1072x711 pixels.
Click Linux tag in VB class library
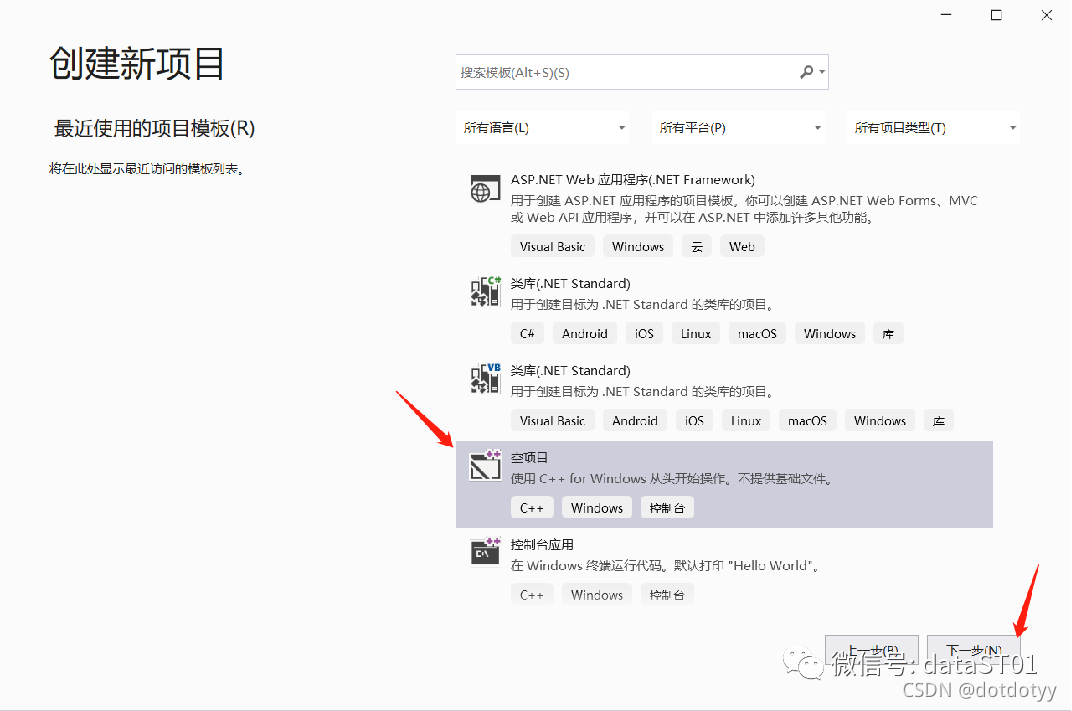click(x=746, y=420)
